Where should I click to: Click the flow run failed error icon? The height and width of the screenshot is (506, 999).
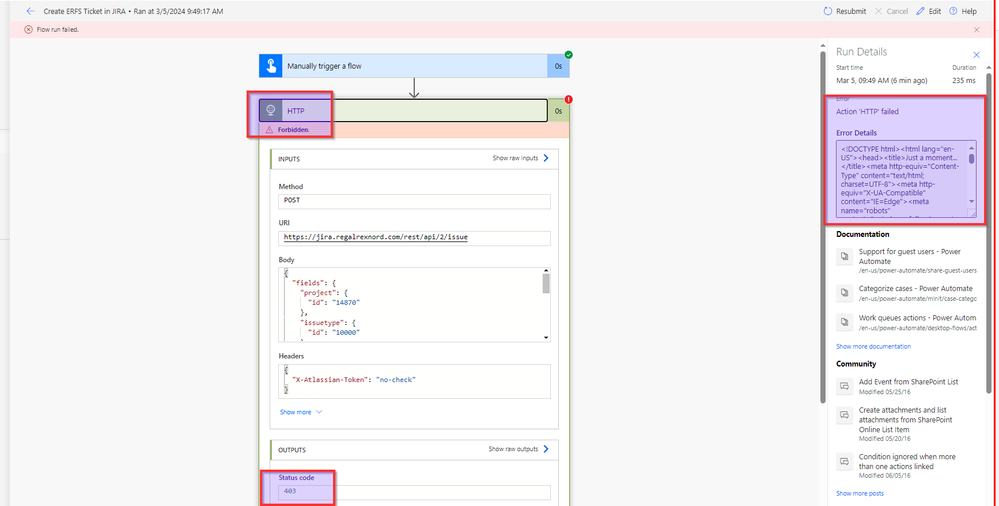[x=28, y=29]
